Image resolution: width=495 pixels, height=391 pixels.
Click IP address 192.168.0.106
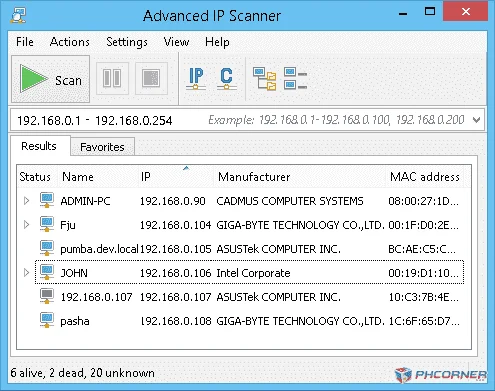(176, 273)
